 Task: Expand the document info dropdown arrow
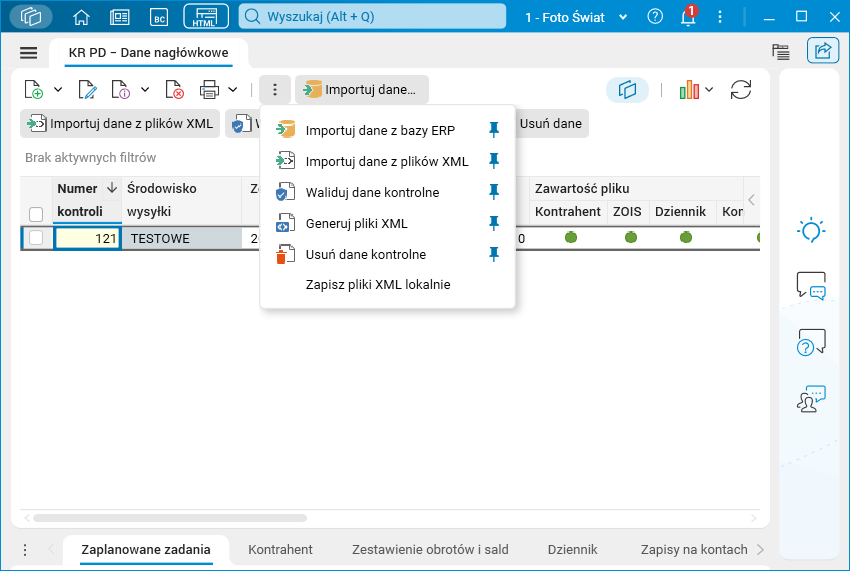pos(145,89)
